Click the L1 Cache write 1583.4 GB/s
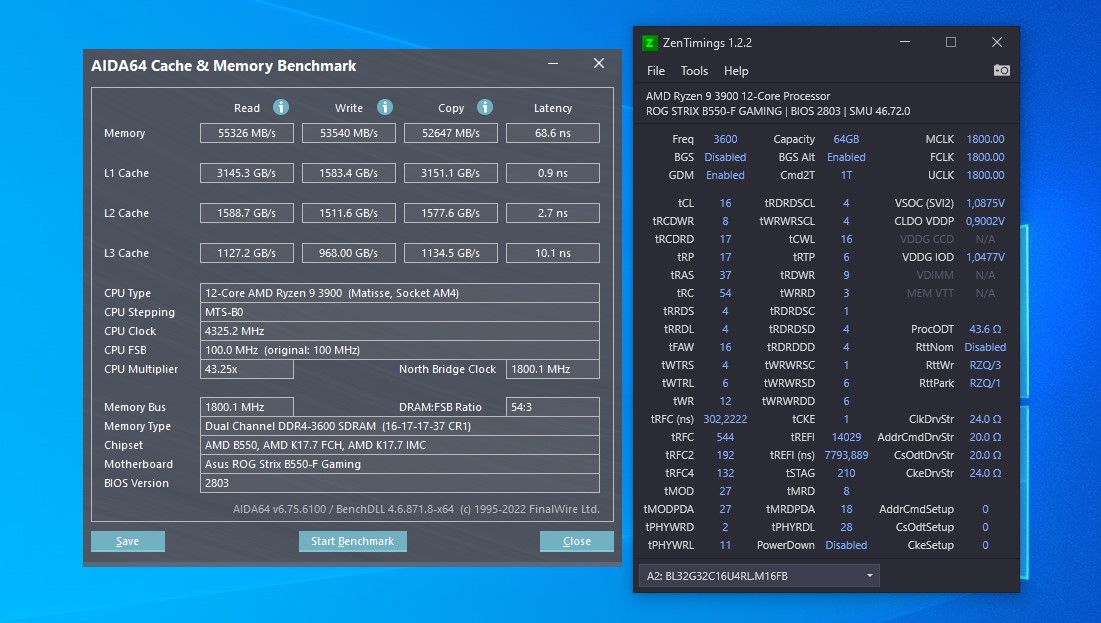The width and height of the screenshot is (1101, 623). coord(349,173)
